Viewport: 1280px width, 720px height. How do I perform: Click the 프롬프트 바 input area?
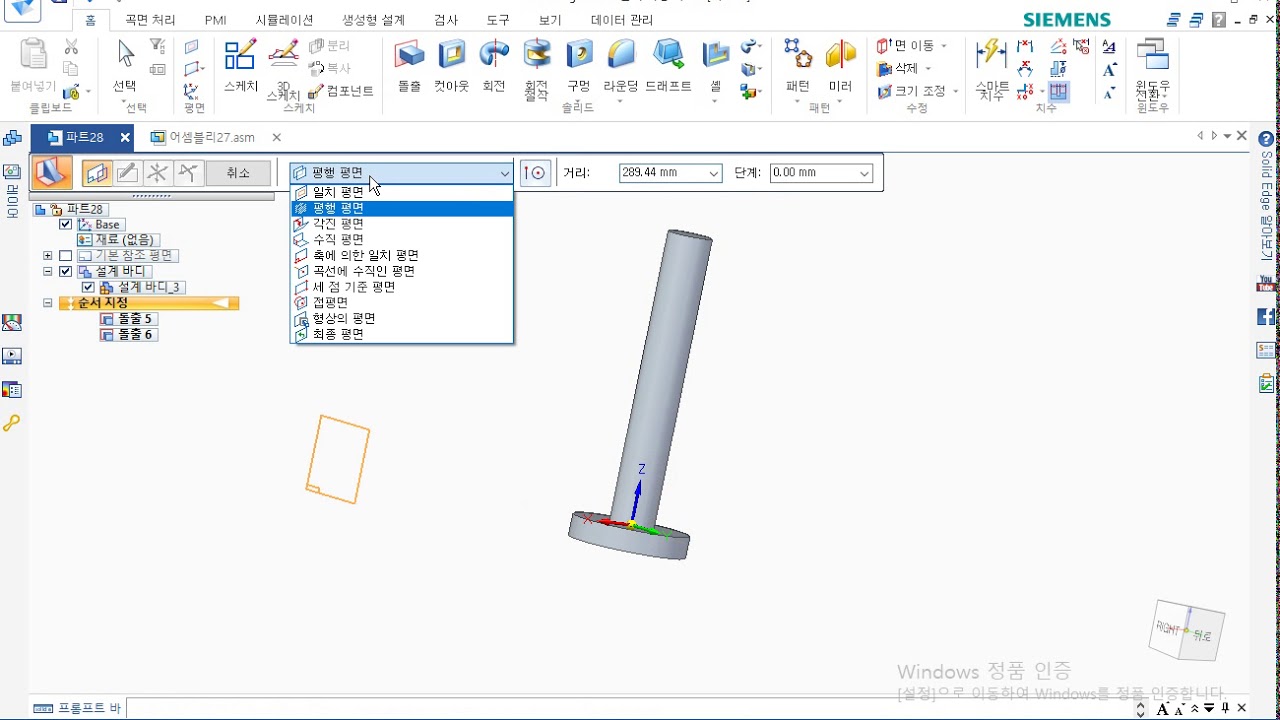[630, 708]
